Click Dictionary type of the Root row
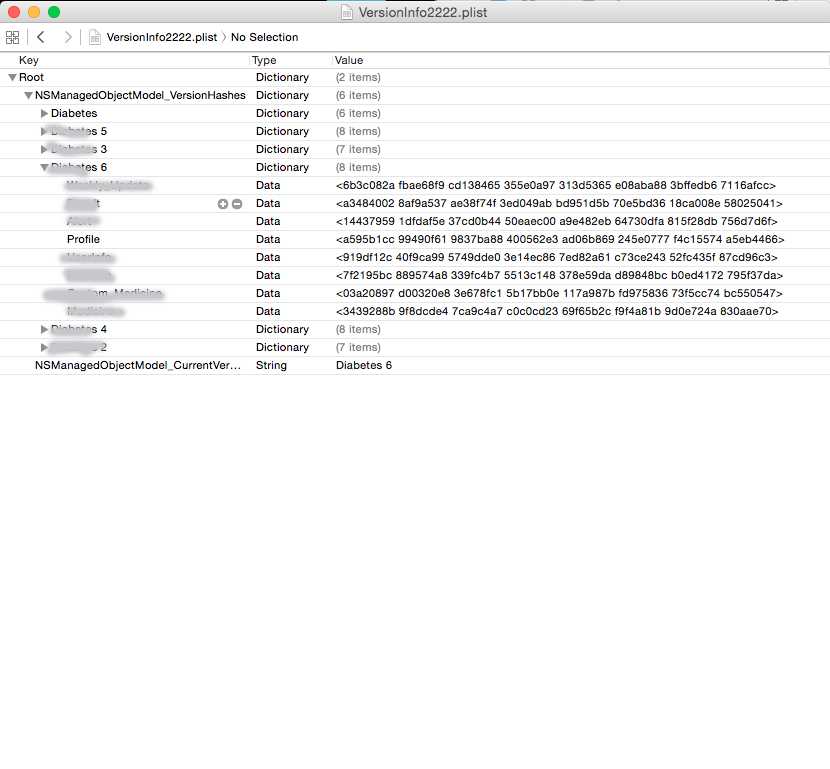The height and width of the screenshot is (769, 830). (282, 77)
